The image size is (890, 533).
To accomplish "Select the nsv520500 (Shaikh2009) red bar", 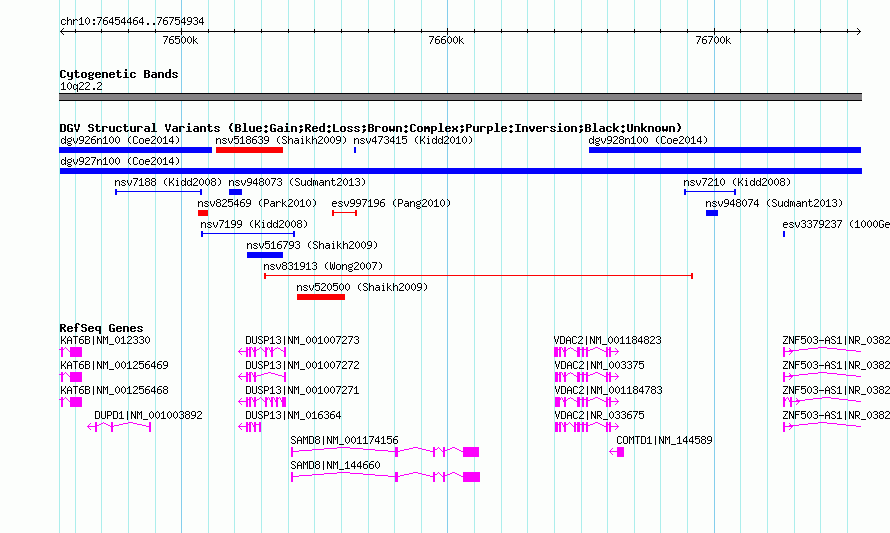I will (321, 297).
